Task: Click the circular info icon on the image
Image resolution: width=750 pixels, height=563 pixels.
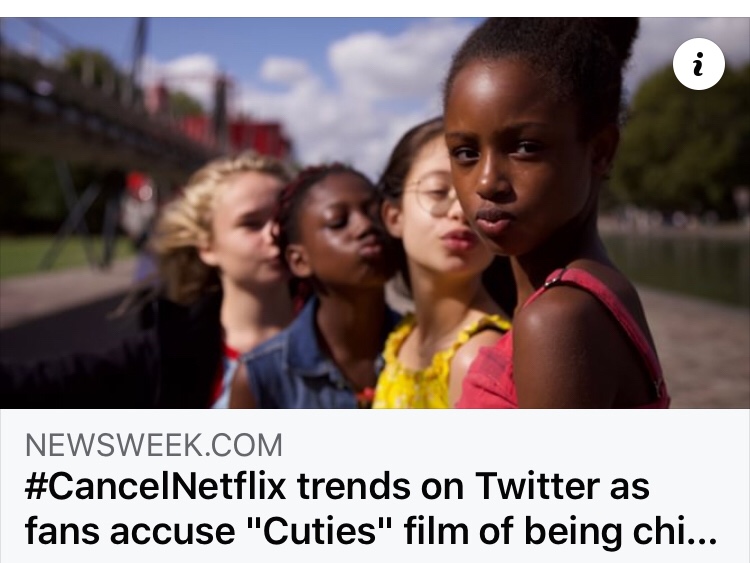Action: 698,64
